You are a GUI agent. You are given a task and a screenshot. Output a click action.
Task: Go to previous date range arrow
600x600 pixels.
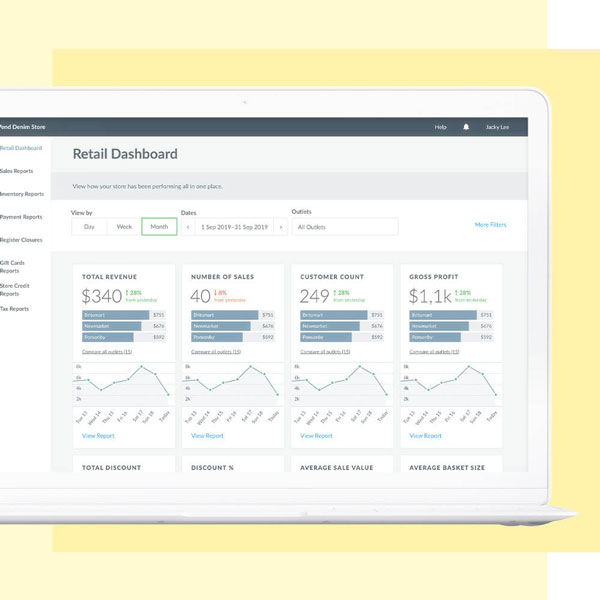click(x=187, y=227)
